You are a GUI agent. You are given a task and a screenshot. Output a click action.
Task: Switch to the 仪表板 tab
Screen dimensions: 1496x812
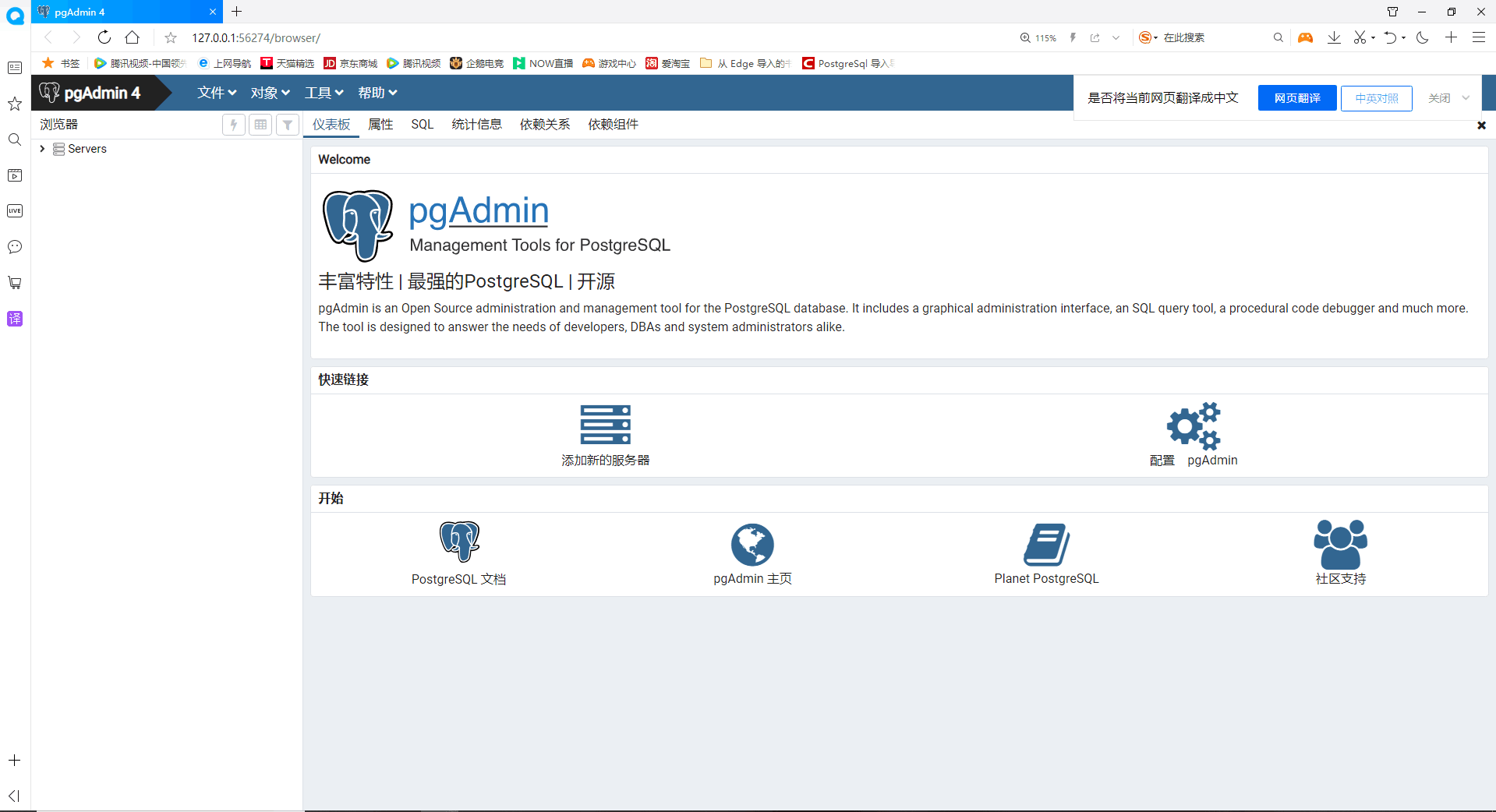point(331,125)
